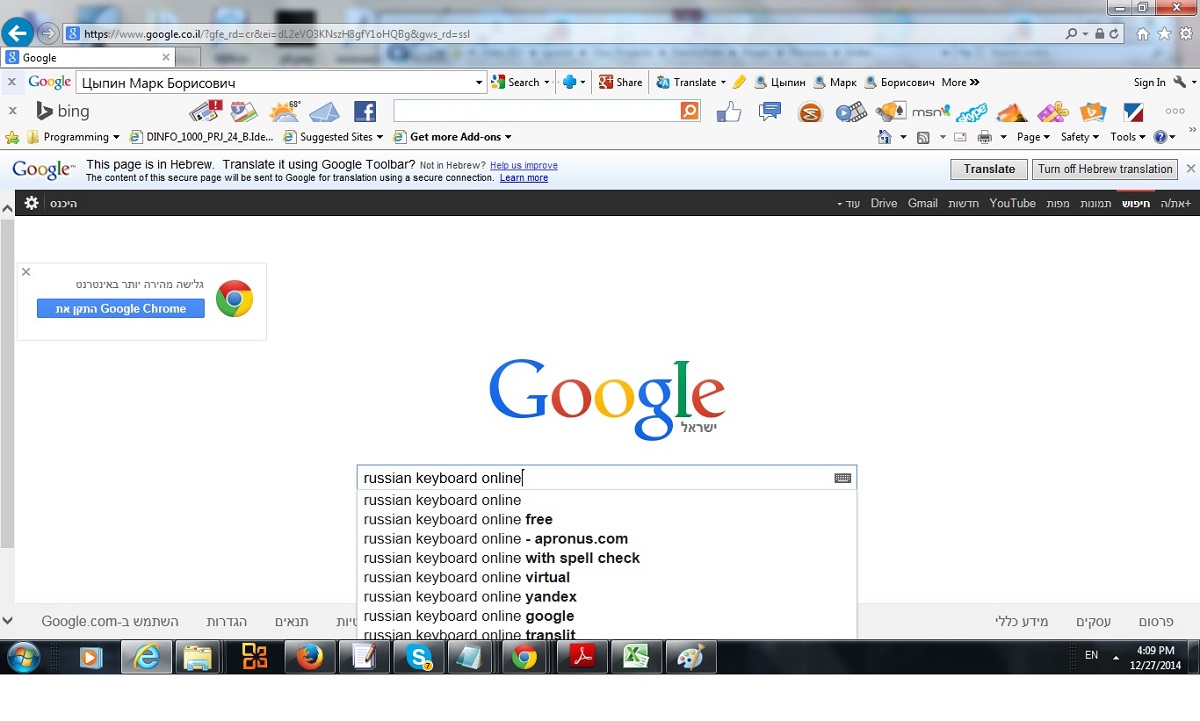Viewport: 1200px width, 721px height.
Task: Open Skype from the taskbar
Action: [419, 657]
